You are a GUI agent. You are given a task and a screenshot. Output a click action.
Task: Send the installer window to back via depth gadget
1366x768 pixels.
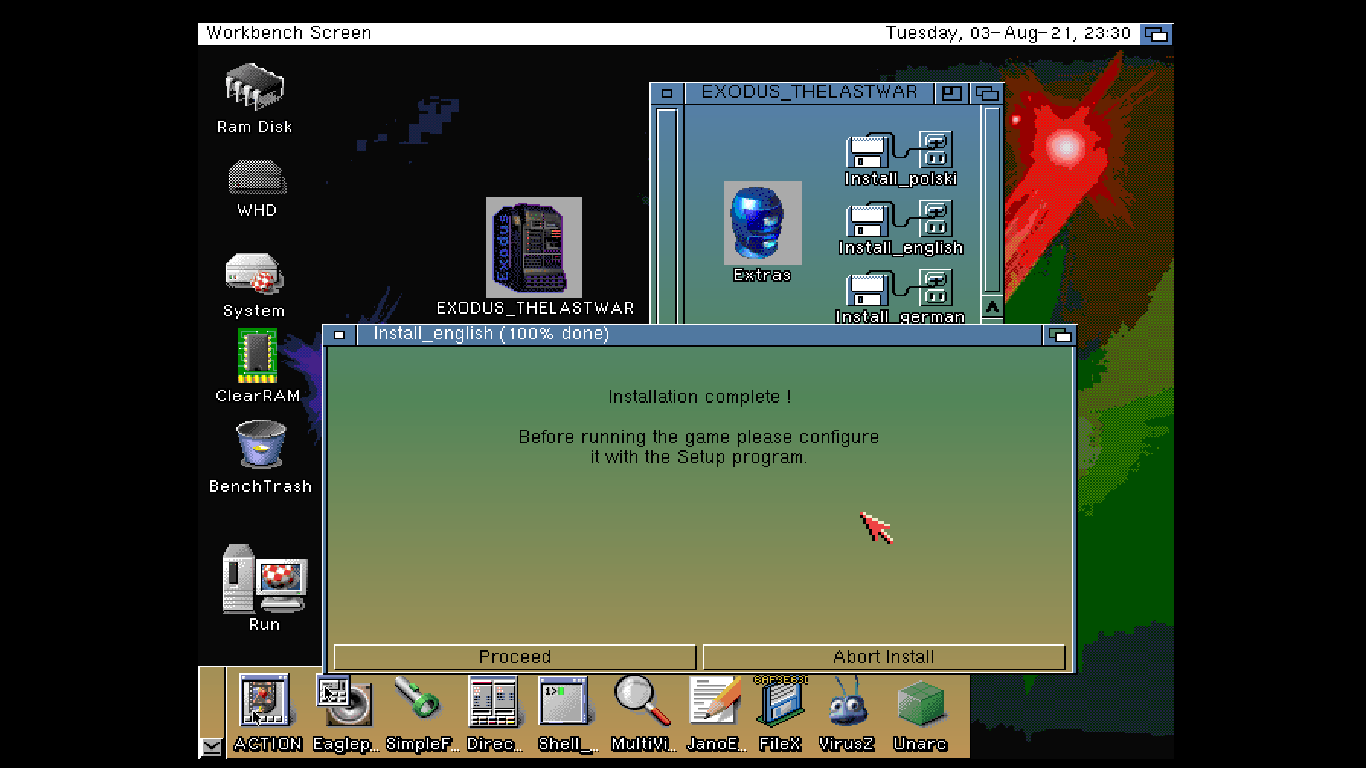pyautogui.click(x=1060, y=335)
